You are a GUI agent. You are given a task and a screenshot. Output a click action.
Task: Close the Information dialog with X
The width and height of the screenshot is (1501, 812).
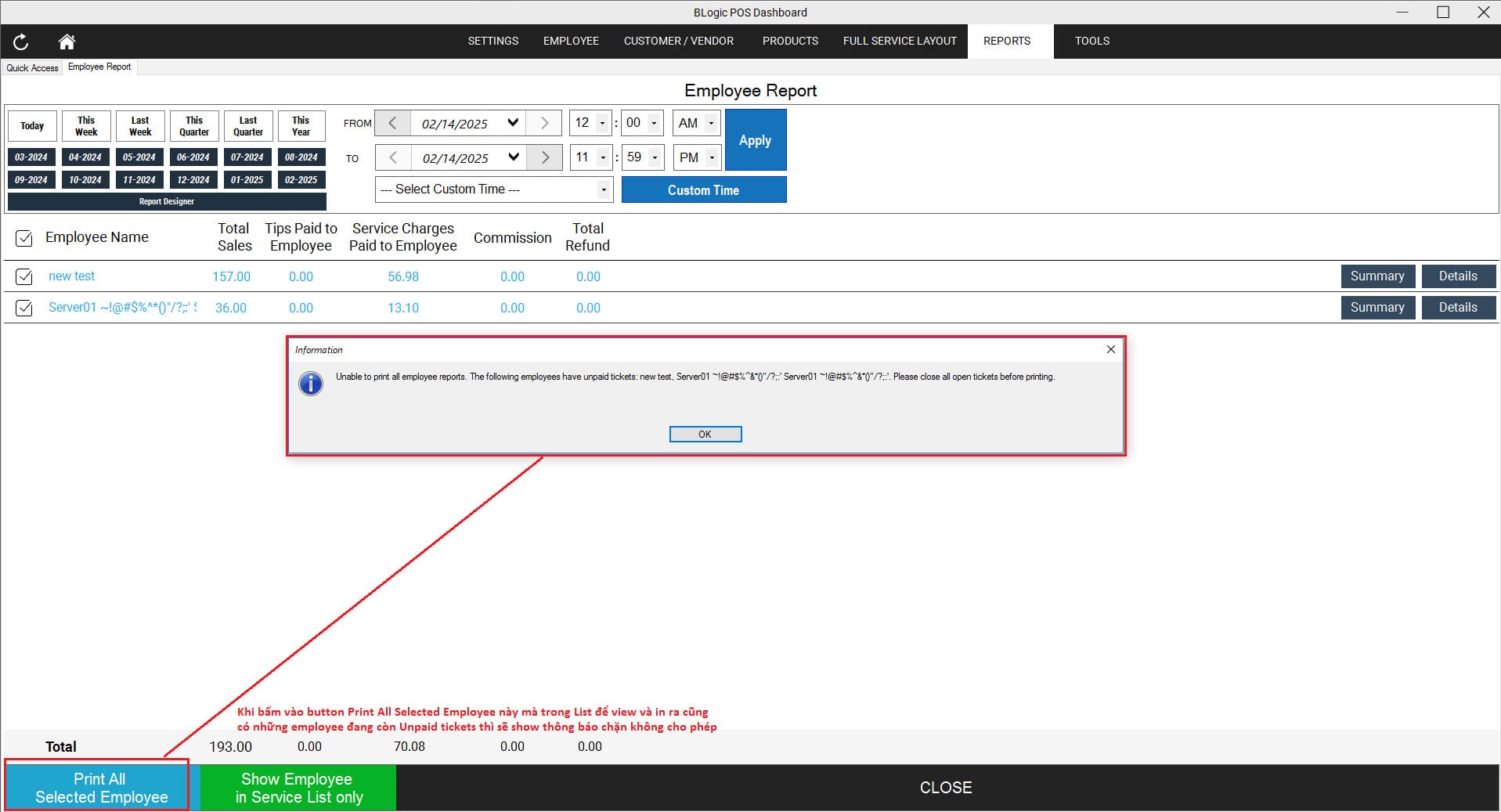[1110, 349]
